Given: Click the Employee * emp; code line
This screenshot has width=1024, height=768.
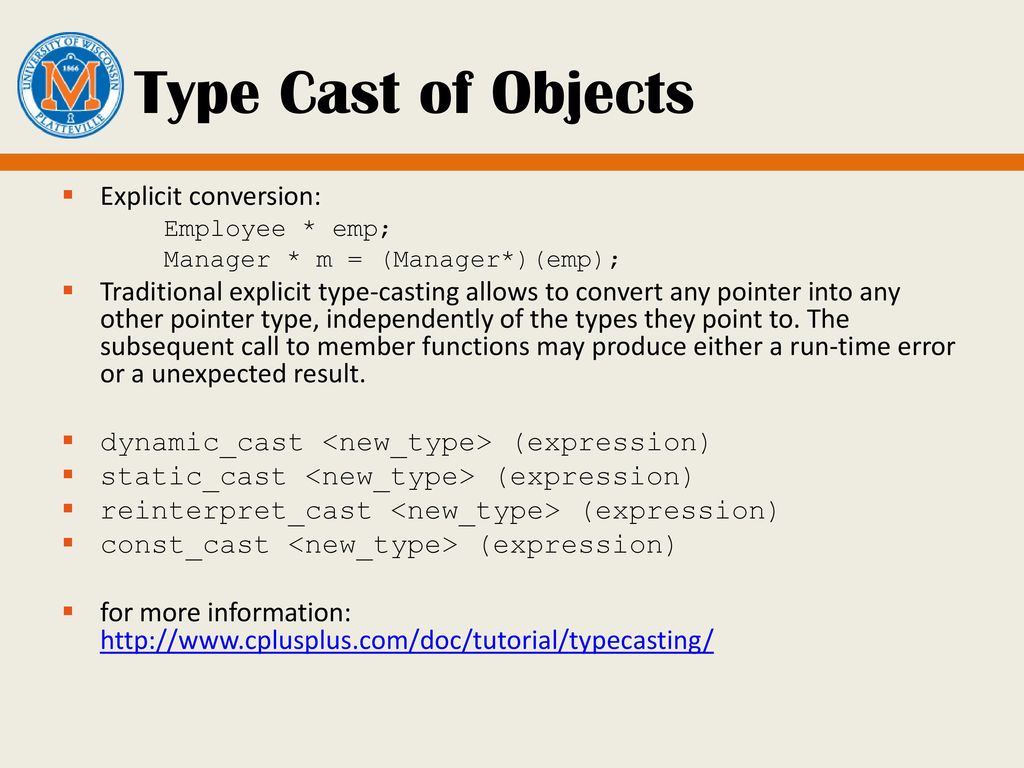Looking at the screenshot, I should (x=277, y=229).
